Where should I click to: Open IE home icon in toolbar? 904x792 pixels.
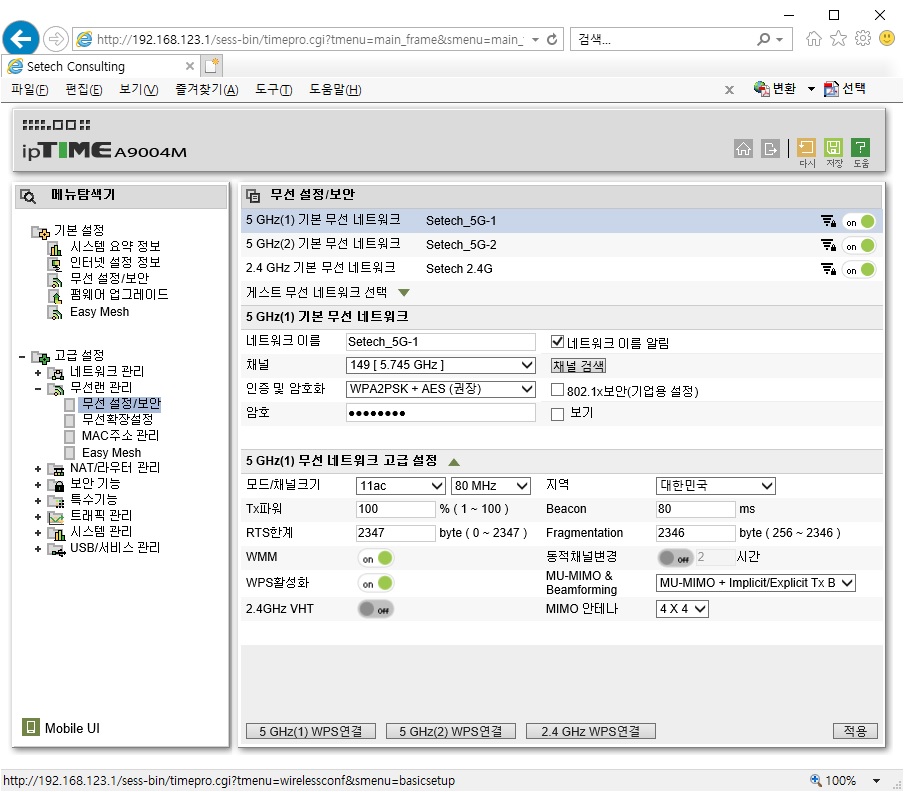coord(813,39)
